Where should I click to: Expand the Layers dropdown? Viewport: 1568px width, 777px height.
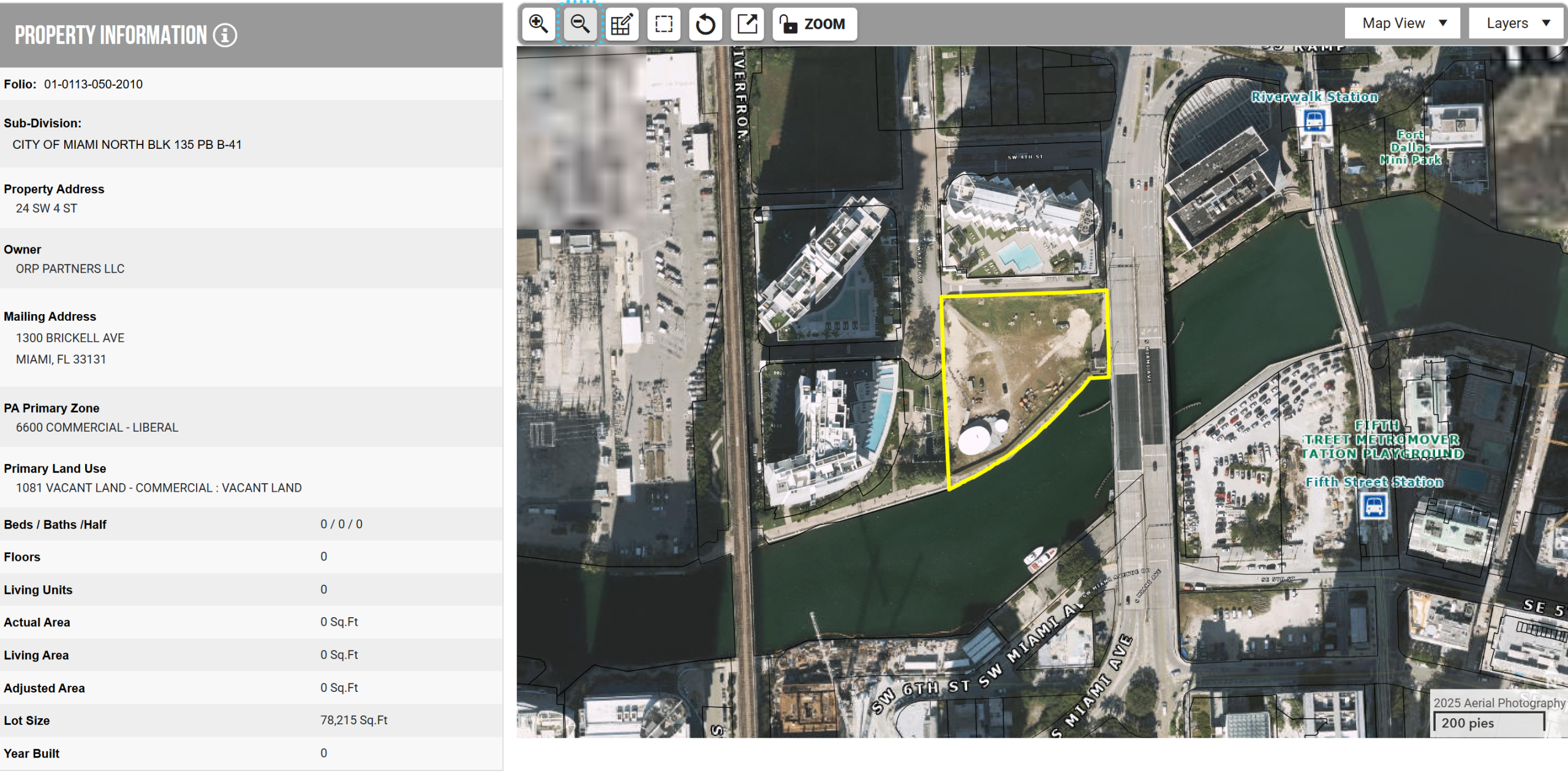pos(1517,23)
